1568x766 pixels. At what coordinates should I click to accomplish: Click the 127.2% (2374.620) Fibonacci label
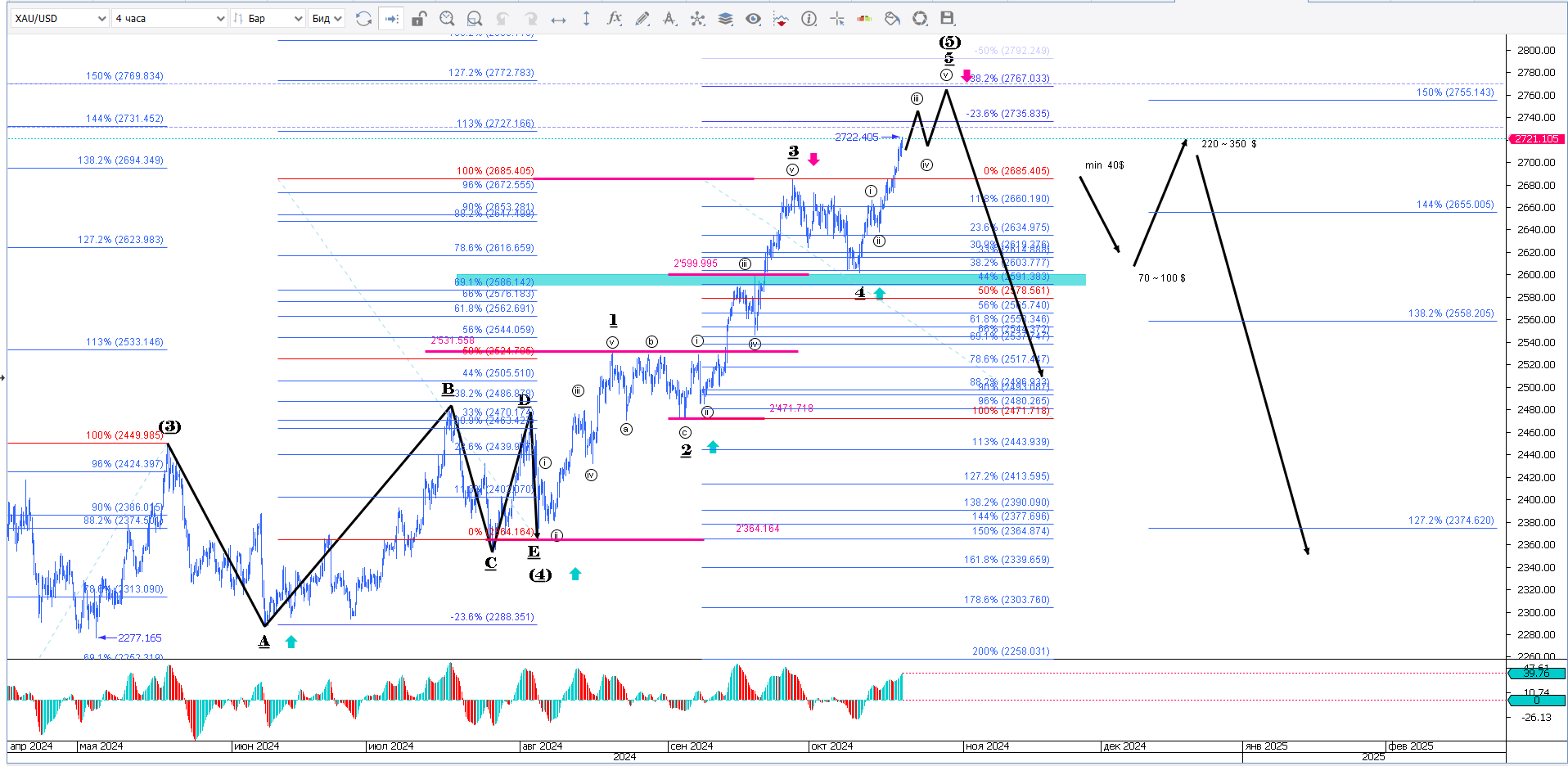tap(1451, 520)
